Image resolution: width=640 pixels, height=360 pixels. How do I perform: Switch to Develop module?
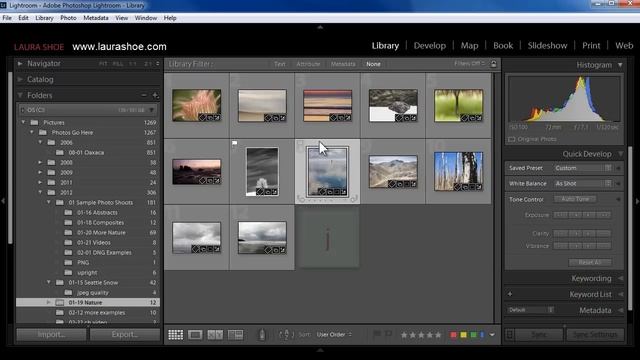pyautogui.click(x=429, y=46)
